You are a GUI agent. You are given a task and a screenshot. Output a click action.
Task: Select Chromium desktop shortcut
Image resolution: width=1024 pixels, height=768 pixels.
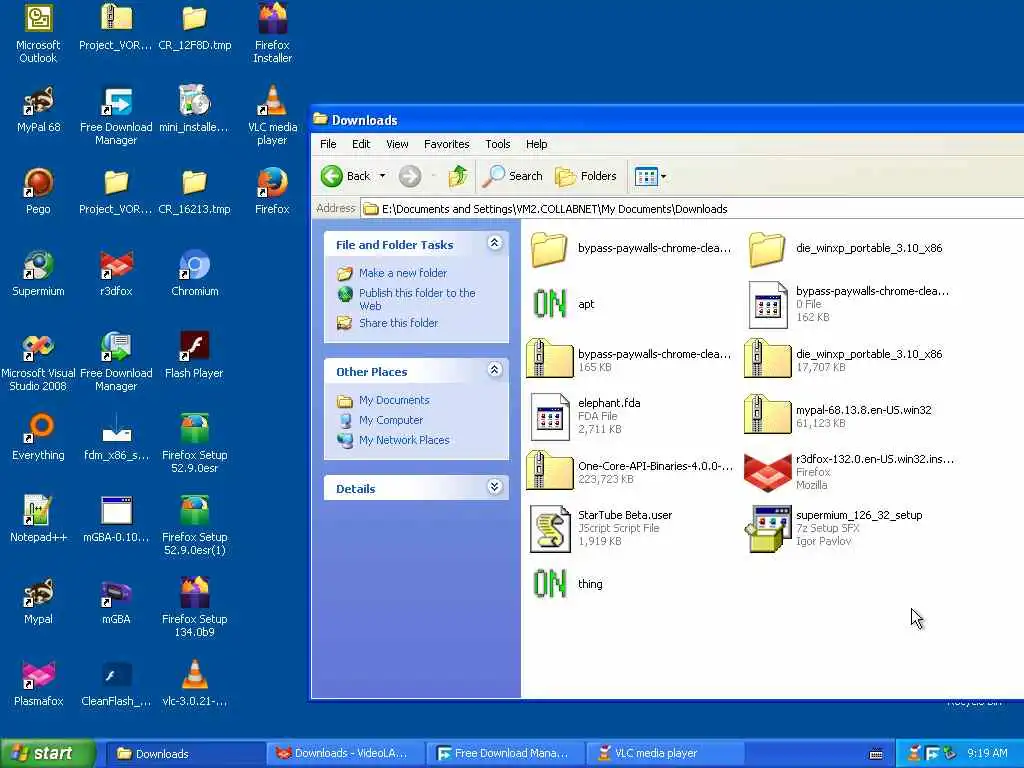[195, 273]
